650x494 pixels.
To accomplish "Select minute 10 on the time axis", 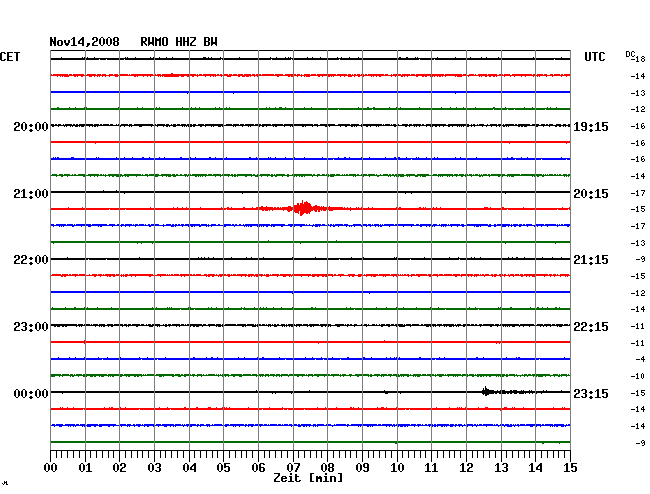I will (x=397, y=467).
